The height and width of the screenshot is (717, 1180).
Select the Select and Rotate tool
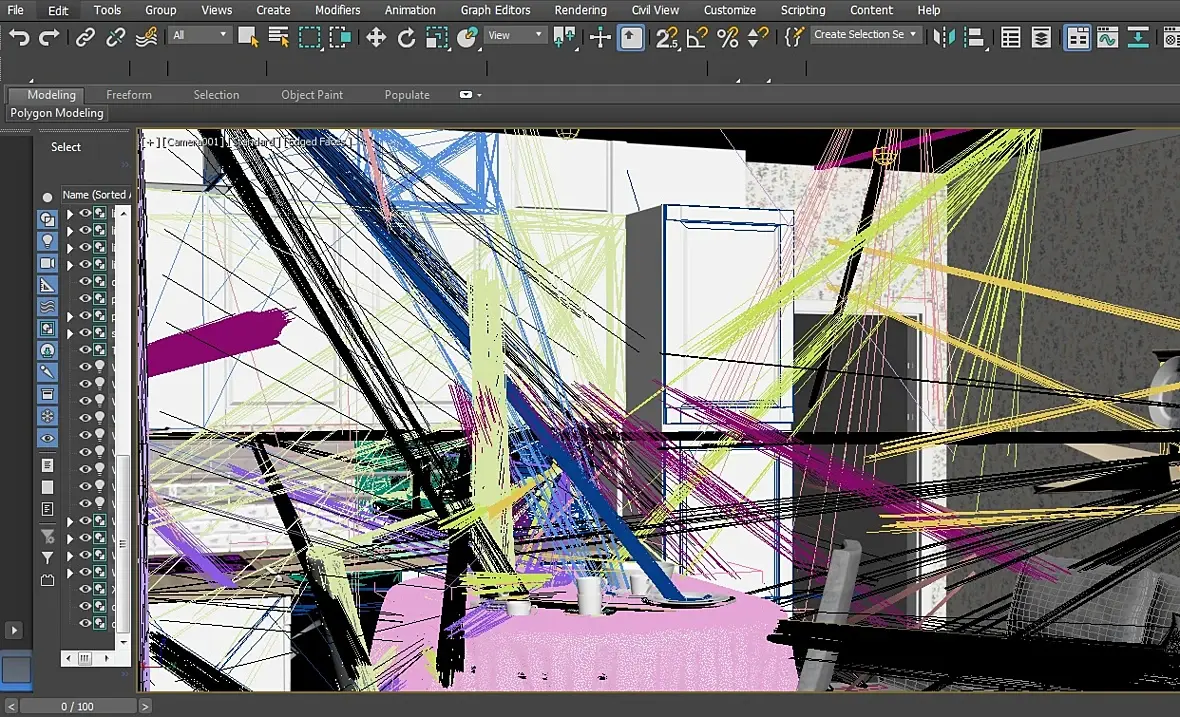pyautogui.click(x=406, y=38)
